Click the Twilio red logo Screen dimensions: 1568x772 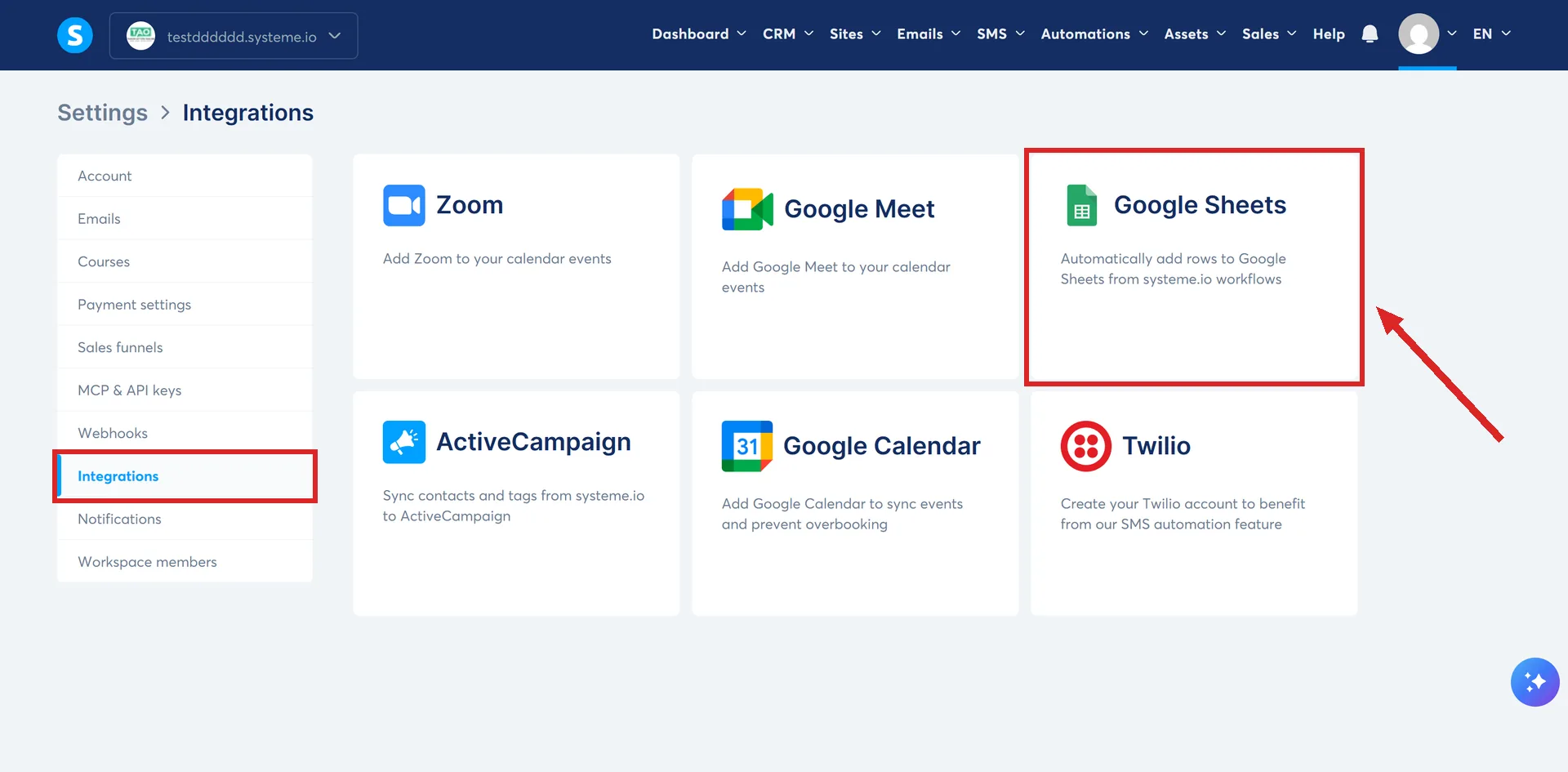click(1086, 446)
